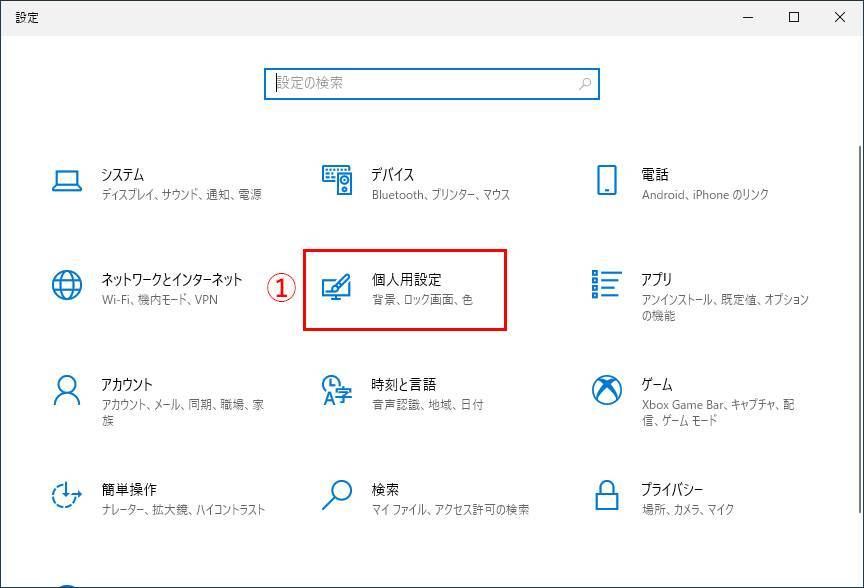Open the 検索 magnifying glass category icon
This screenshot has height=588, width=864.
(x=337, y=495)
